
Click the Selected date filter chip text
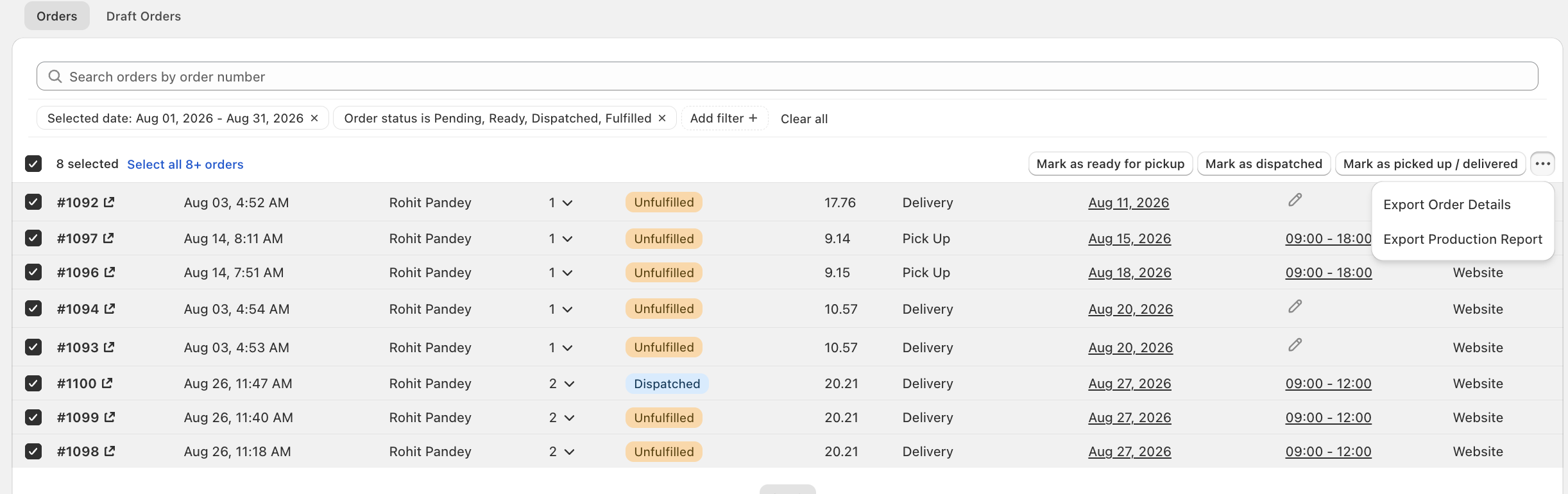pyautogui.click(x=175, y=118)
